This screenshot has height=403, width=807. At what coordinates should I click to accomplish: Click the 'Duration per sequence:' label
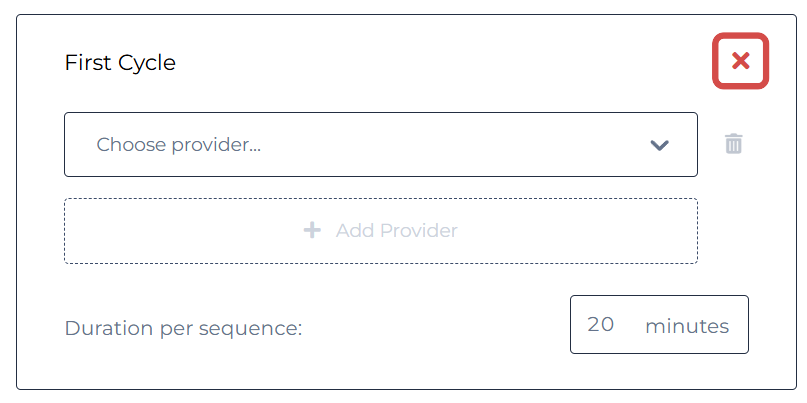tap(183, 328)
